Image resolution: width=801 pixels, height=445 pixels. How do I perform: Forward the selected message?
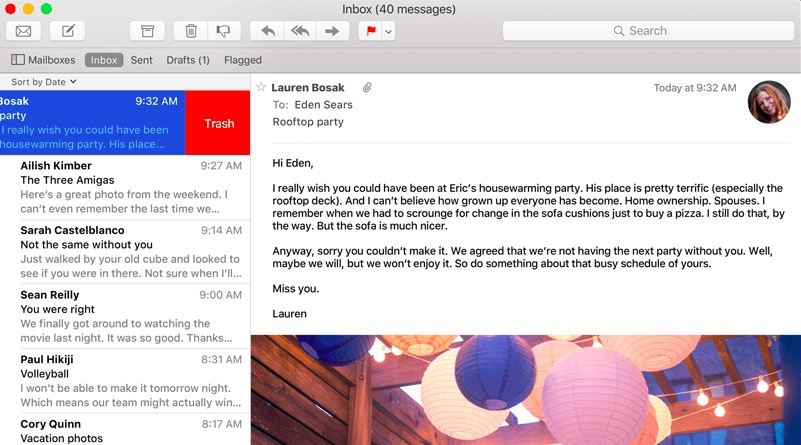[x=333, y=31]
